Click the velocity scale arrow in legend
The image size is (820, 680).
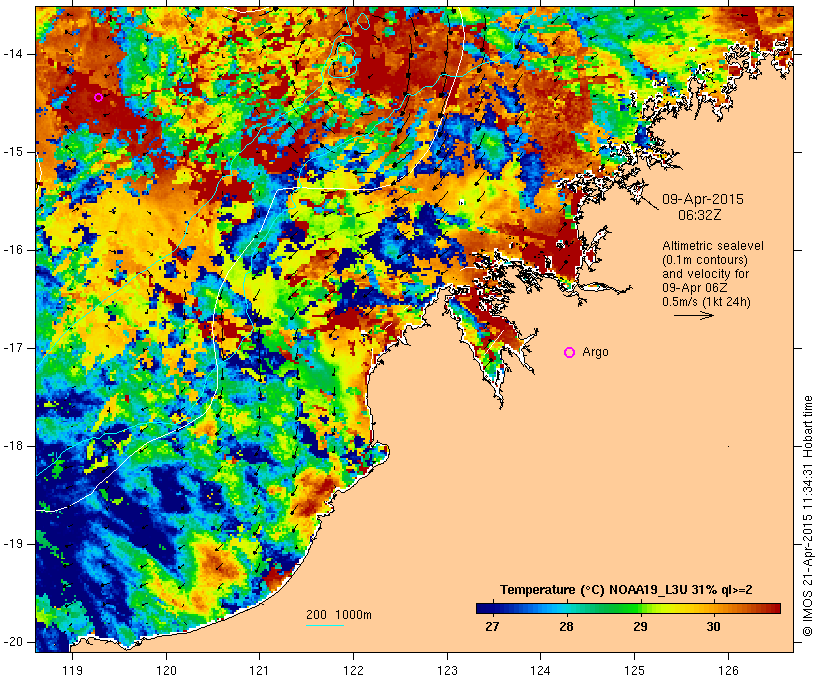click(x=693, y=315)
